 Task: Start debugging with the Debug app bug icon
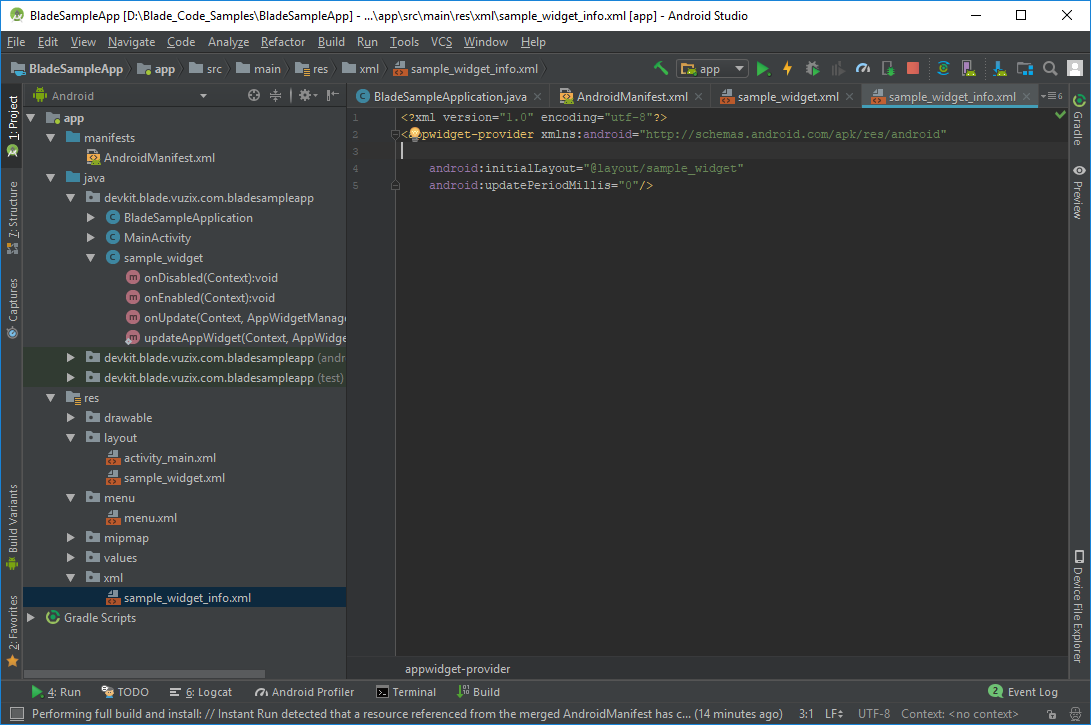812,68
